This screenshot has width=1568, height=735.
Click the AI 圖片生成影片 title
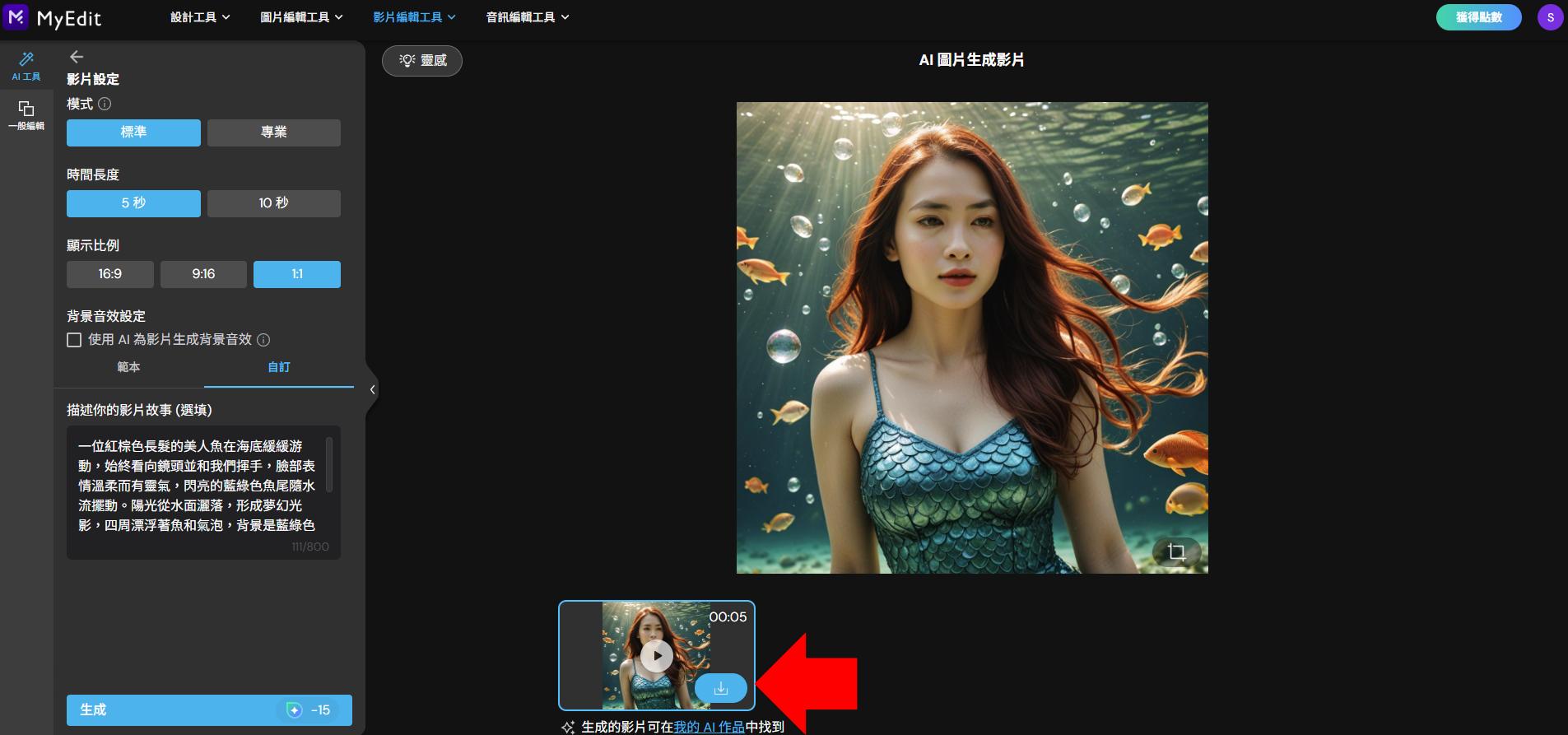[971, 60]
